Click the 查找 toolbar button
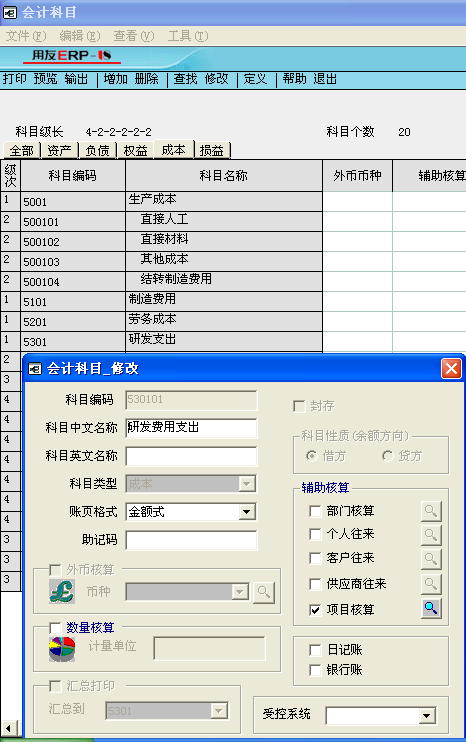Screen dimensions: 466x742 (185, 79)
